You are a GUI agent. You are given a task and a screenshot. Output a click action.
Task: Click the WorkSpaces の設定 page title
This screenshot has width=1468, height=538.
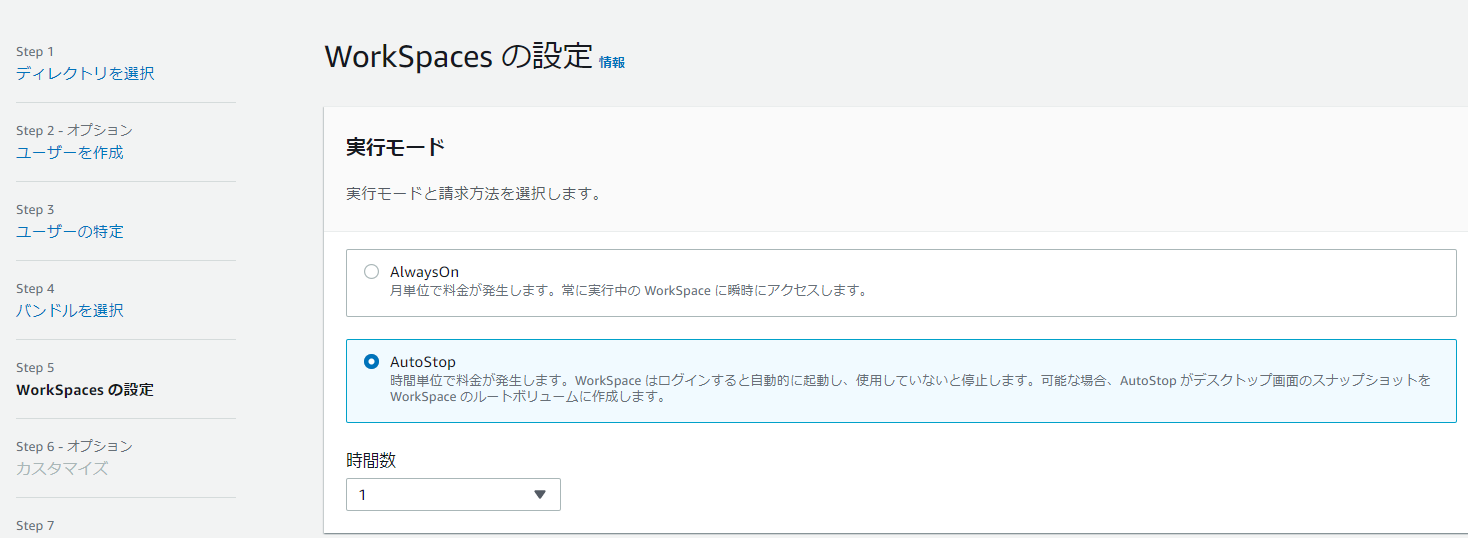459,56
